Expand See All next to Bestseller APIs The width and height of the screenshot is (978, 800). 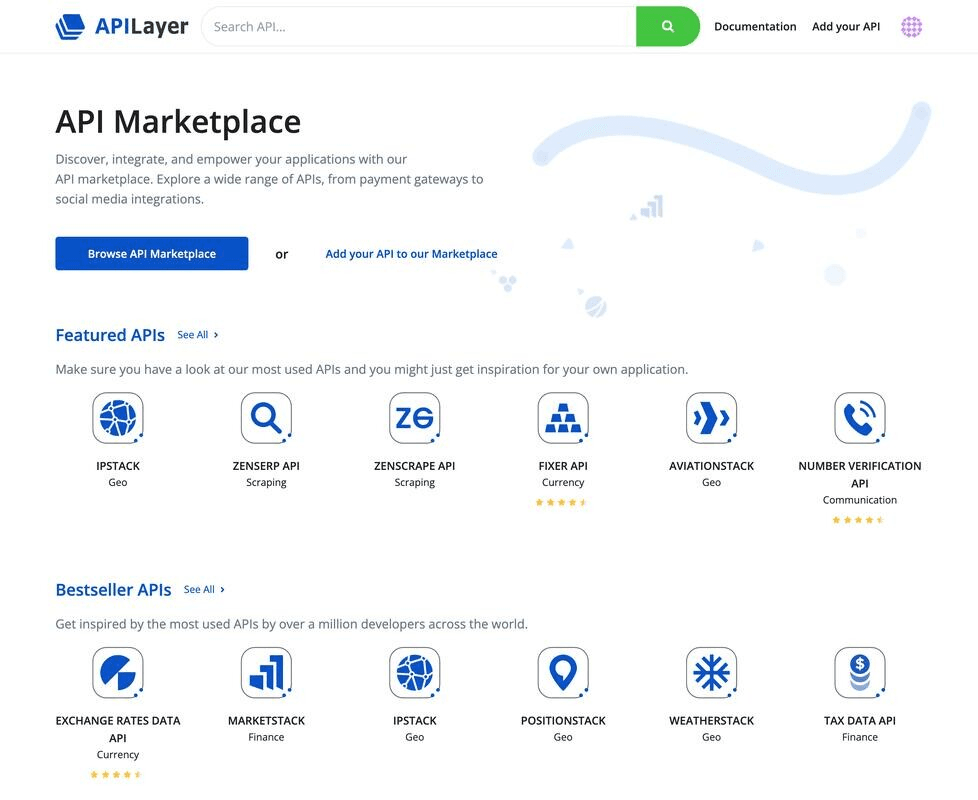click(x=200, y=588)
